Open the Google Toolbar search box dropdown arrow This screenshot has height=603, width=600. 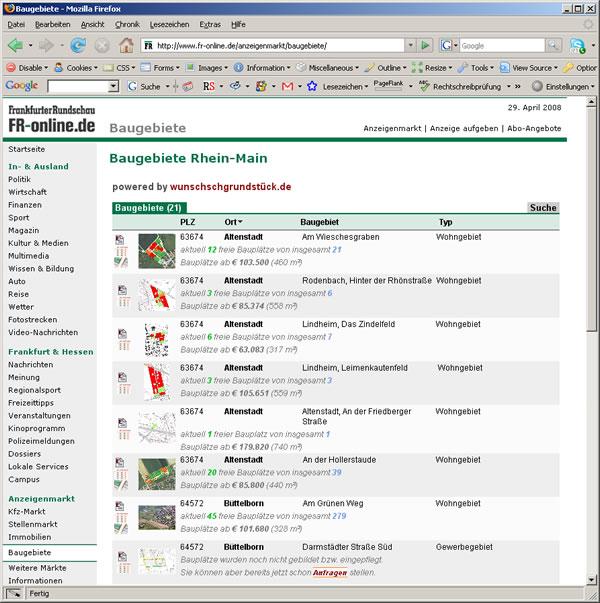pyautogui.click(x=113, y=87)
